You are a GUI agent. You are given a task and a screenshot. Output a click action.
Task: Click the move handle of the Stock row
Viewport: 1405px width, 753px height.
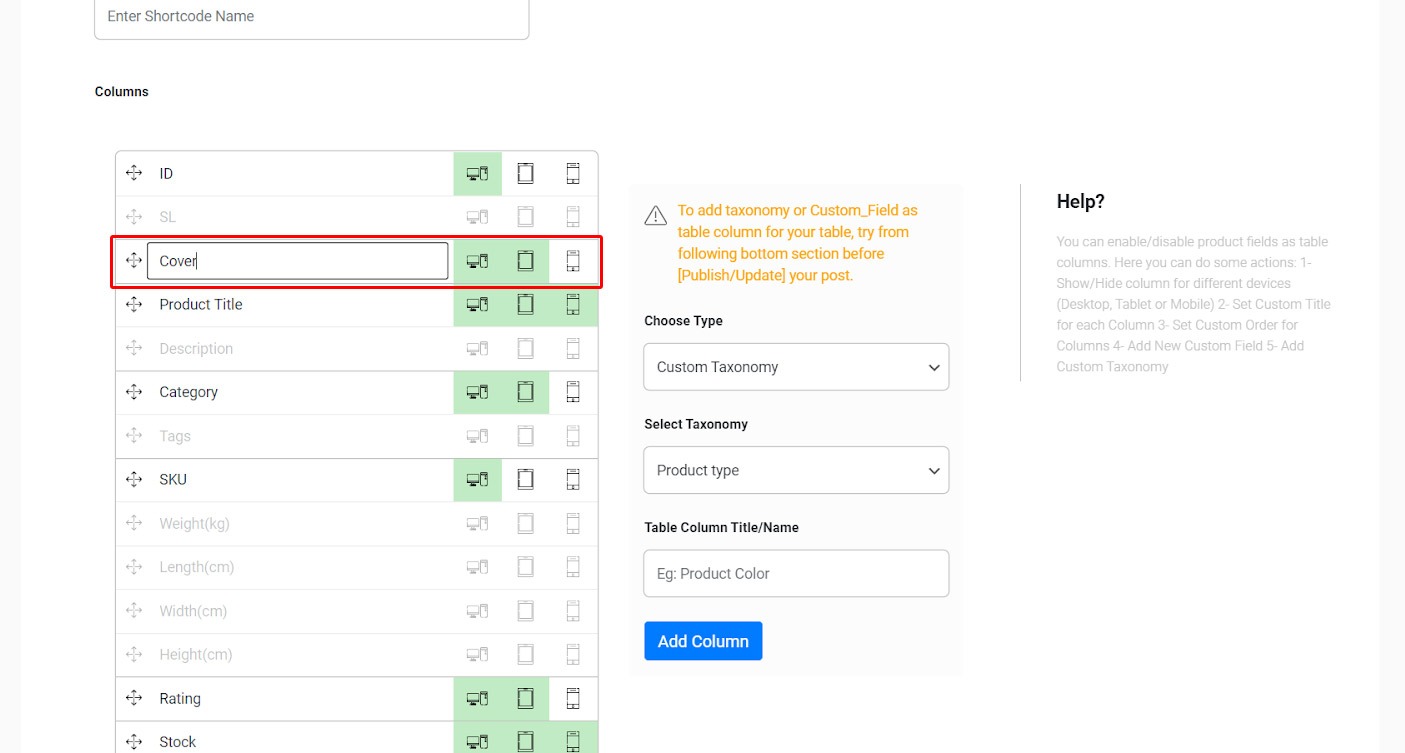[134, 742]
